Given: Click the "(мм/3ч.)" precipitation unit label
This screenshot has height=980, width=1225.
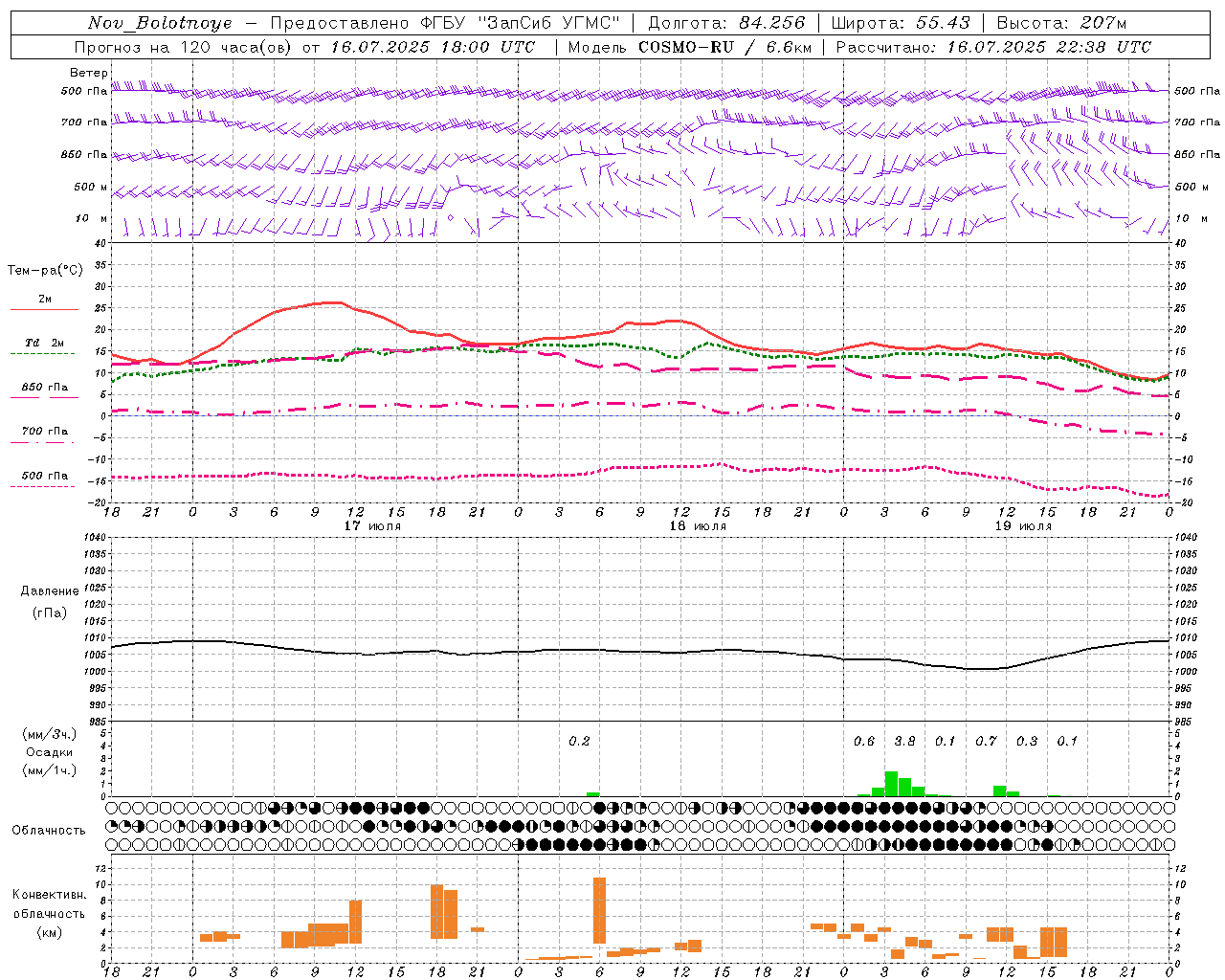Looking at the screenshot, I should click(48, 734).
